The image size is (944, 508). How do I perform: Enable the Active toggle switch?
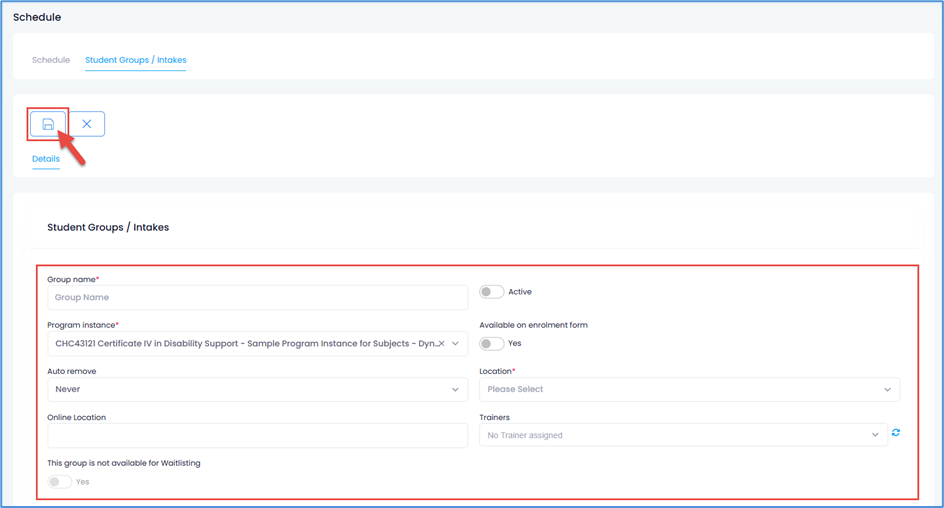[x=491, y=292]
